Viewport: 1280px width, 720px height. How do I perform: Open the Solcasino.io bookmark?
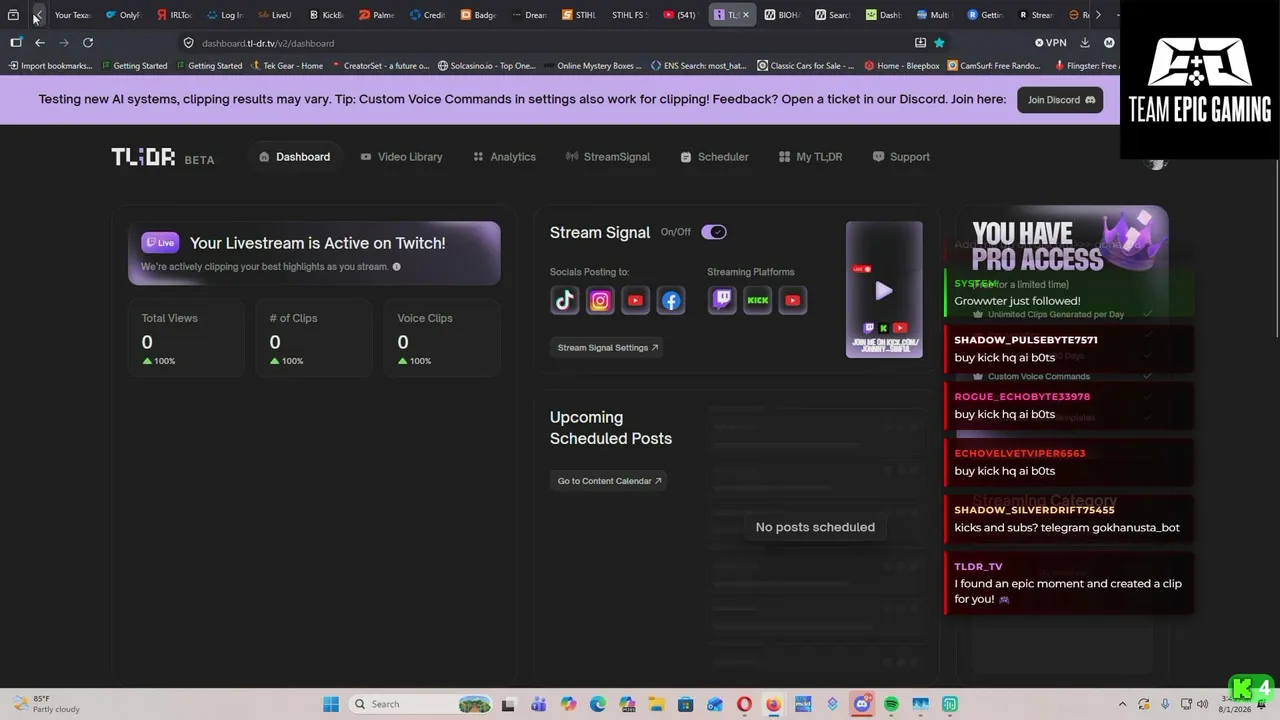486,66
